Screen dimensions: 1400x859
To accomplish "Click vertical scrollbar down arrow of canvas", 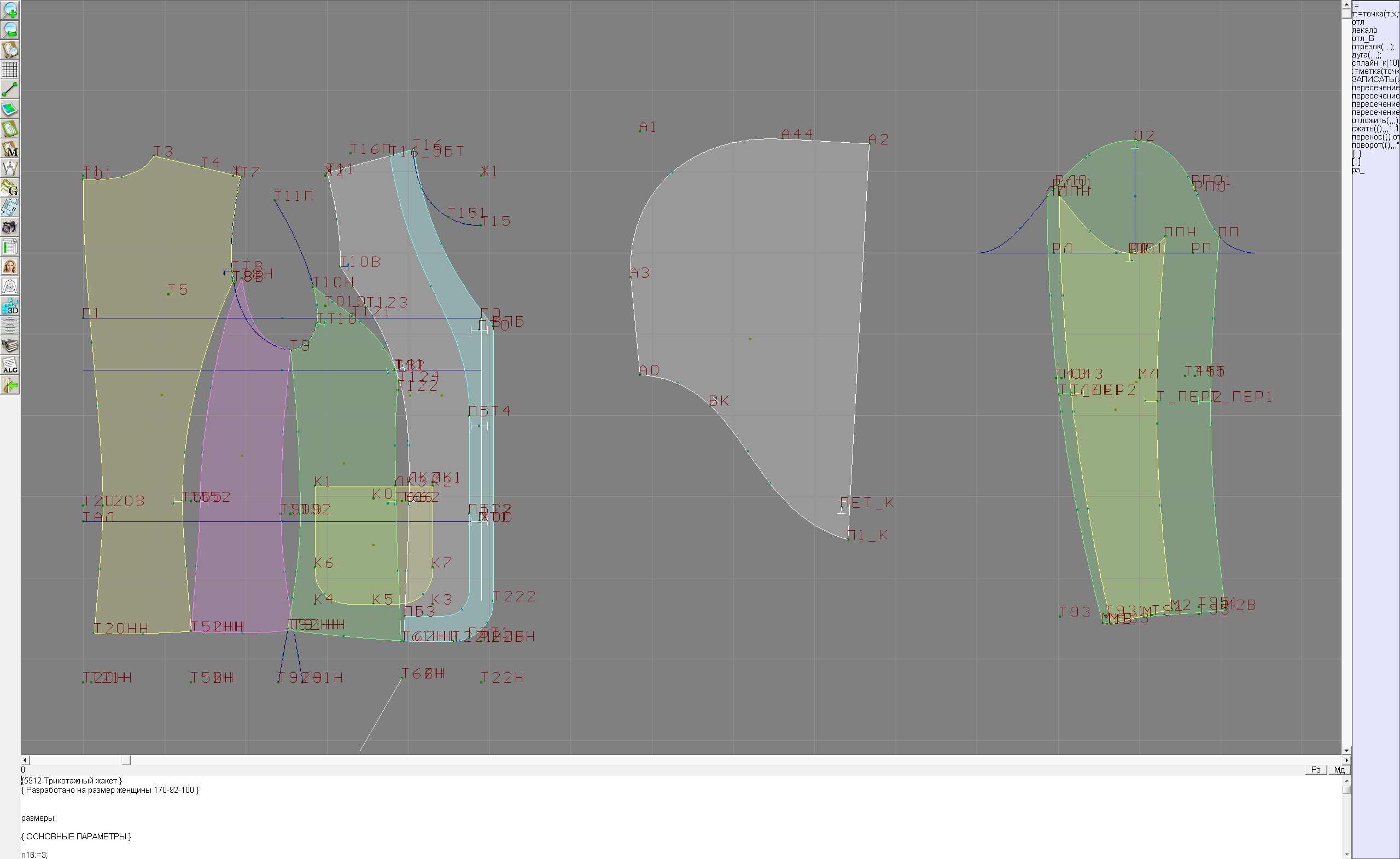I will (x=1346, y=751).
